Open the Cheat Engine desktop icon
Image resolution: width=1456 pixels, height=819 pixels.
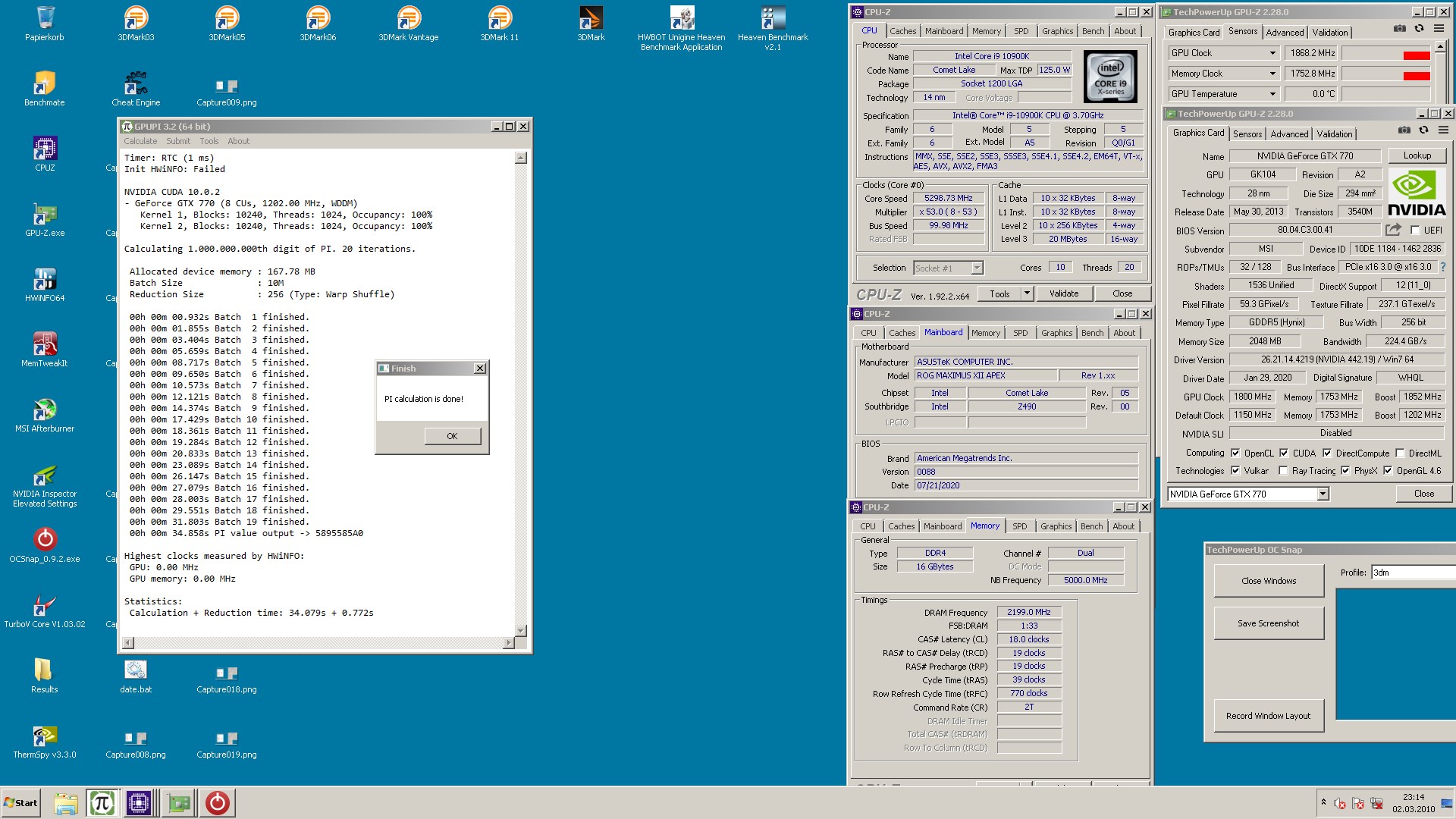[x=136, y=88]
